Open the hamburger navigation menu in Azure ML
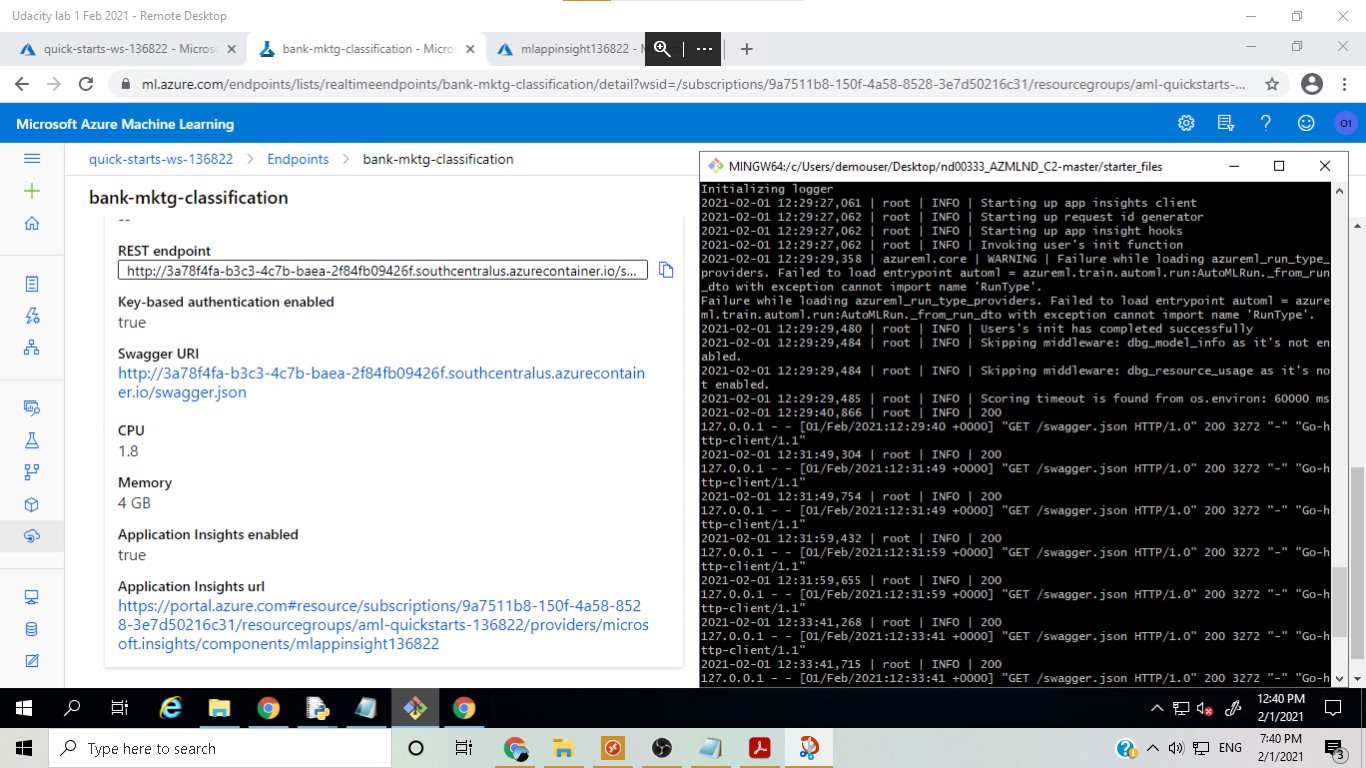Viewport: 1366px width, 768px height. (32, 158)
